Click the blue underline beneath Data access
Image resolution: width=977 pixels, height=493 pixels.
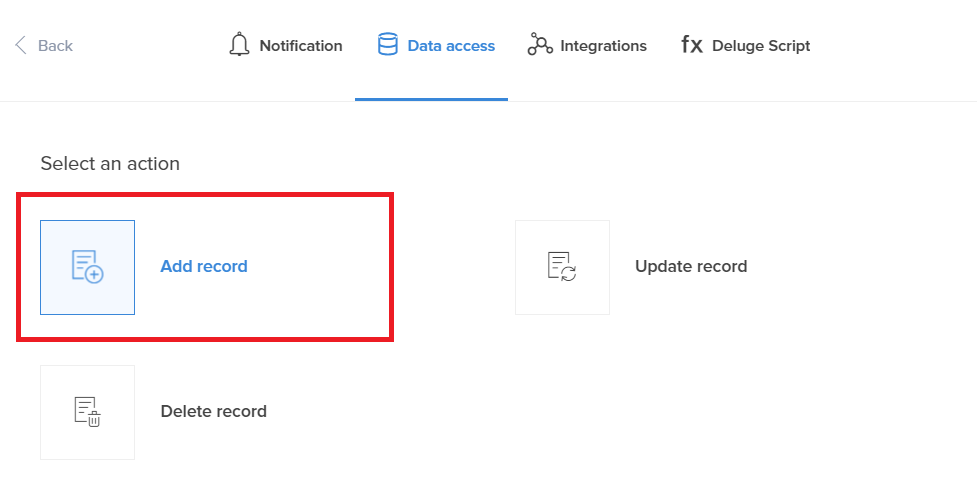click(x=431, y=99)
